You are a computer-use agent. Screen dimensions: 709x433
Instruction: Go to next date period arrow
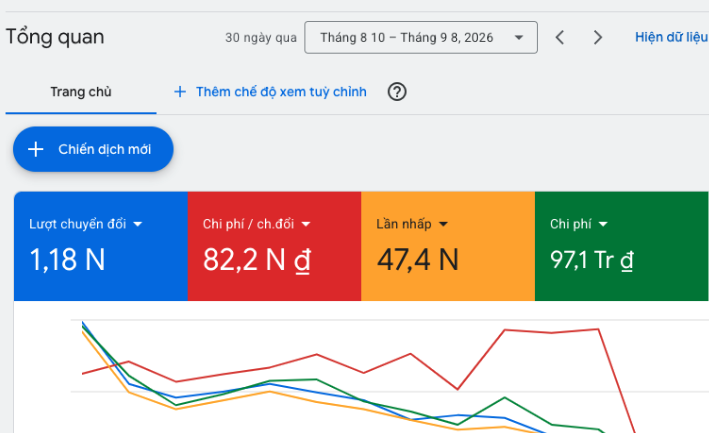pyautogui.click(x=598, y=38)
